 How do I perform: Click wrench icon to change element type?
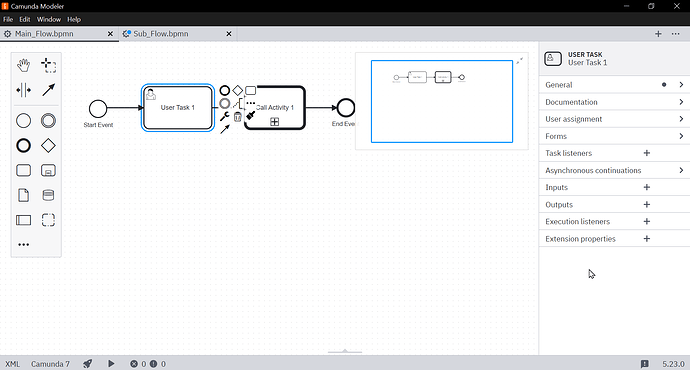tap(224, 116)
